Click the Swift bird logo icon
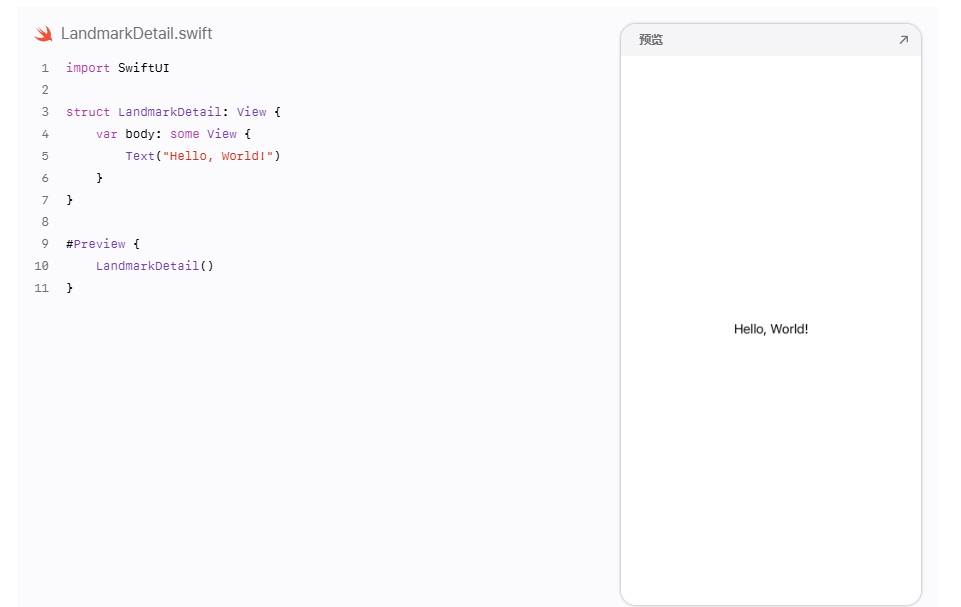The height and width of the screenshot is (607, 961). point(44,34)
